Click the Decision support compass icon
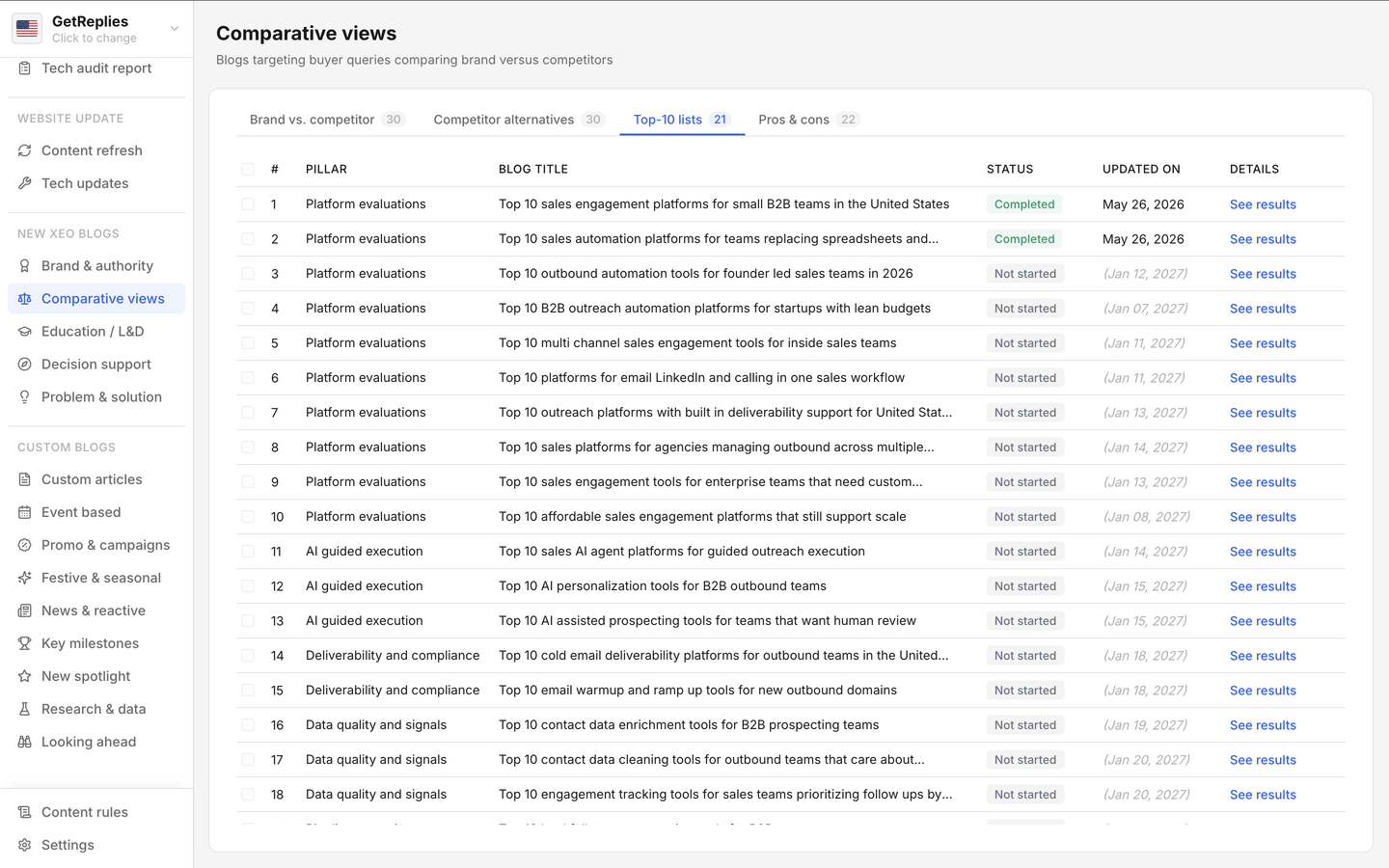This screenshot has width=1389, height=868. click(x=25, y=365)
